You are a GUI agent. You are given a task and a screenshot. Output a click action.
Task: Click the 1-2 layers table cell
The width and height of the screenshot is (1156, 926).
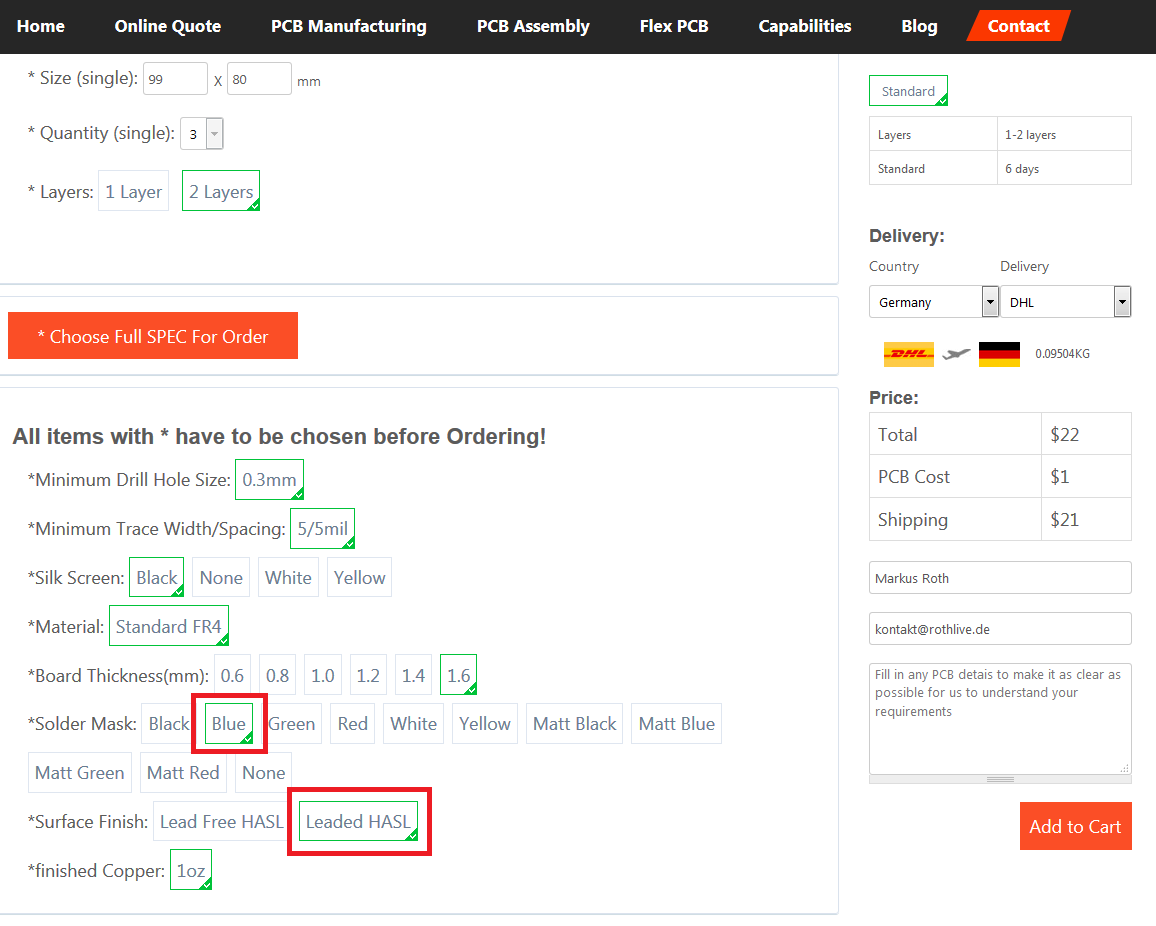tap(1064, 134)
